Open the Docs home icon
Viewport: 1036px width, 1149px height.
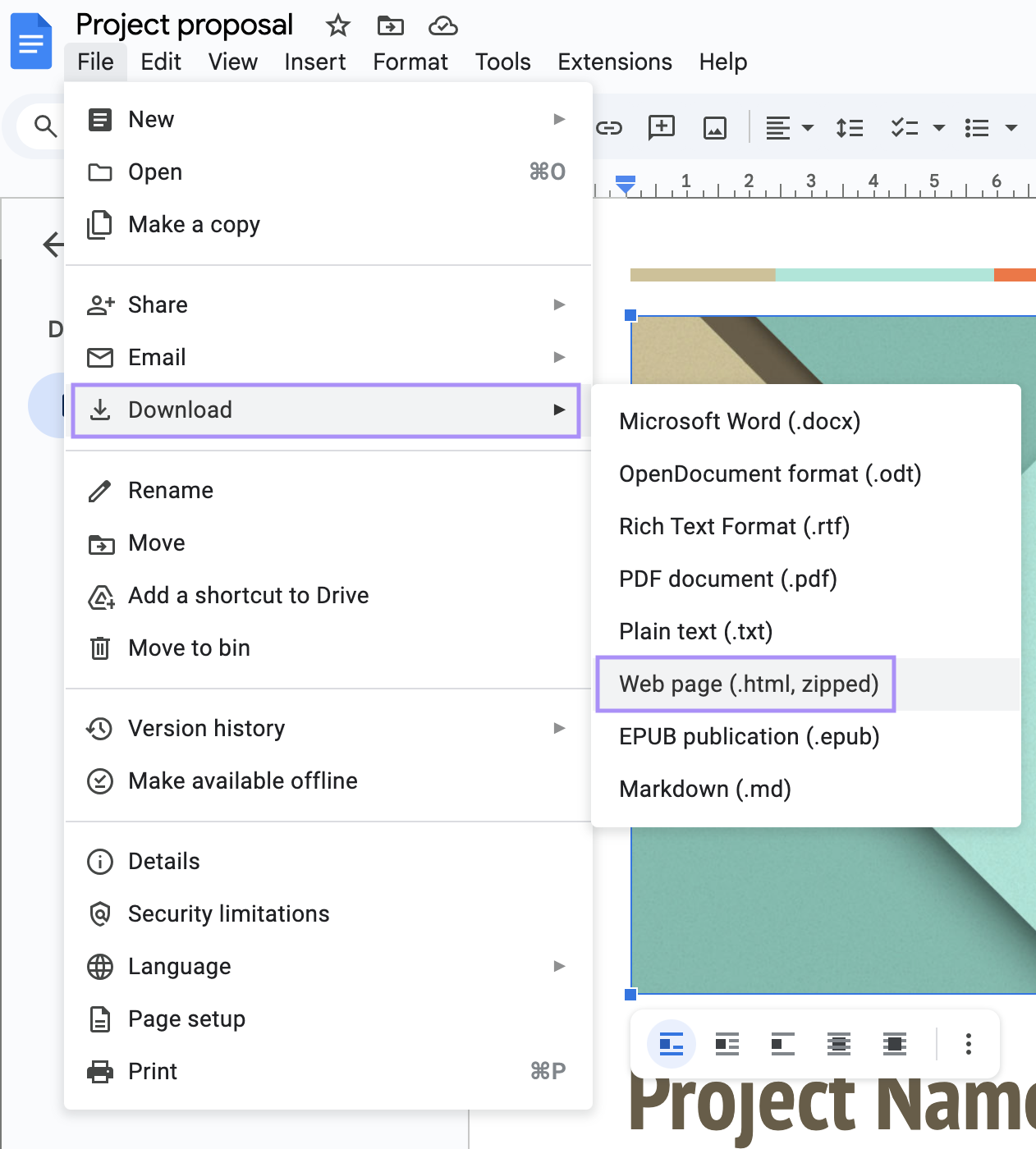click(x=30, y=41)
